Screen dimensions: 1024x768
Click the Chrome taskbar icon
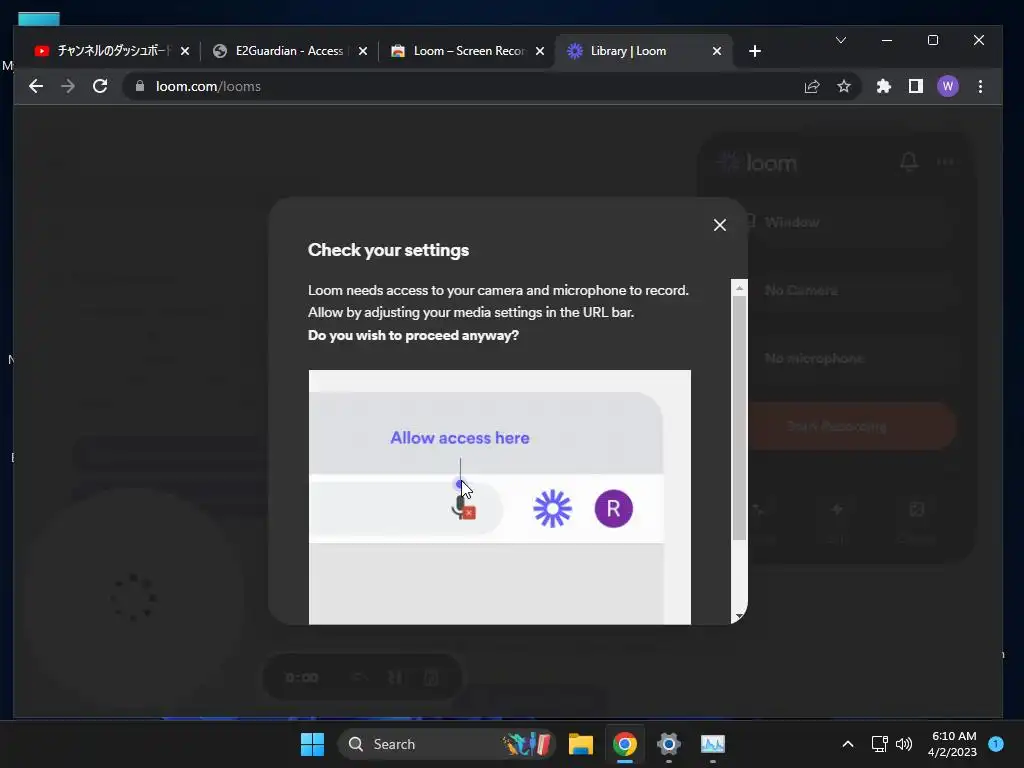coord(625,744)
